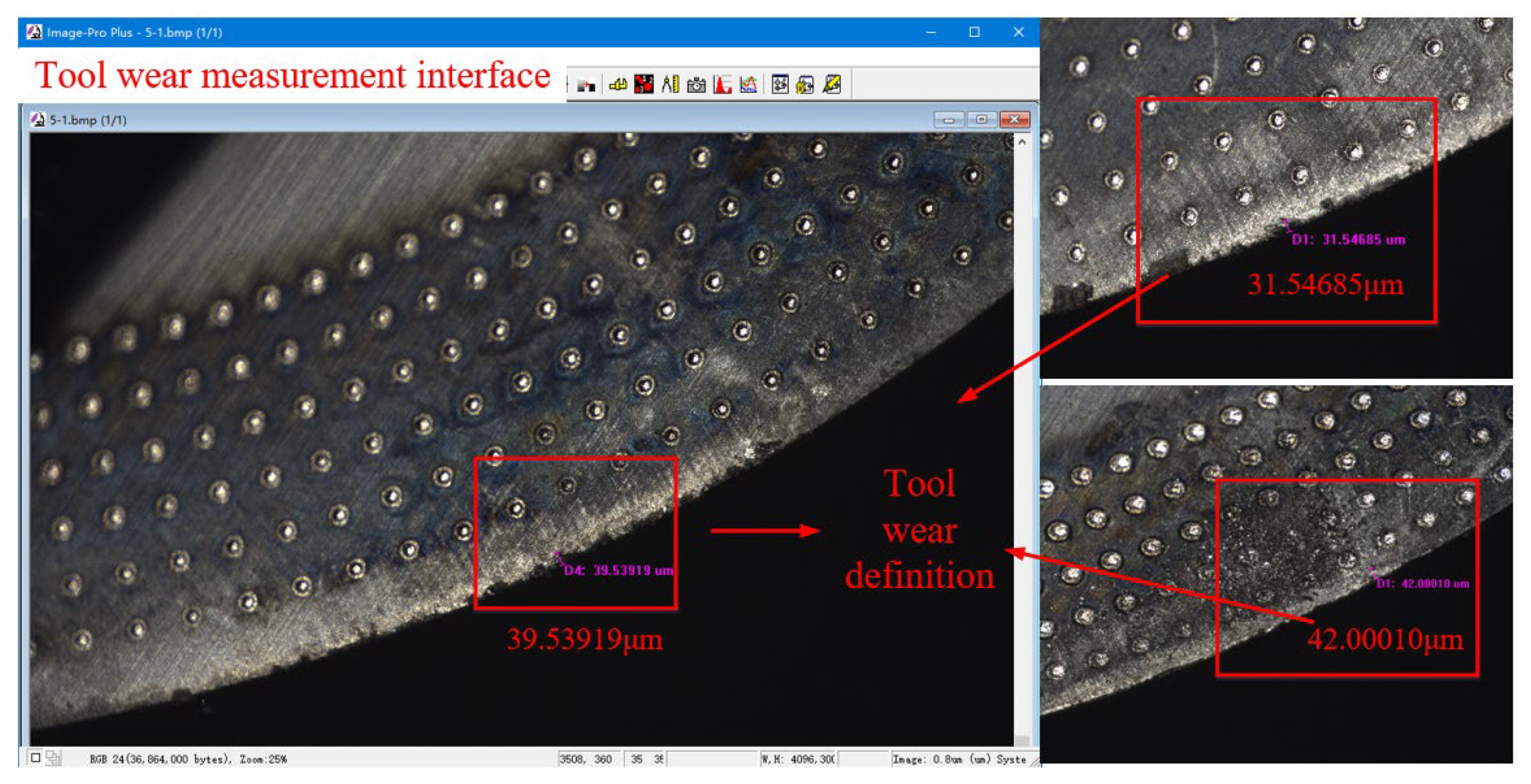Select the line profile graph icon
1531x784 pixels.
(x=749, y=86)
